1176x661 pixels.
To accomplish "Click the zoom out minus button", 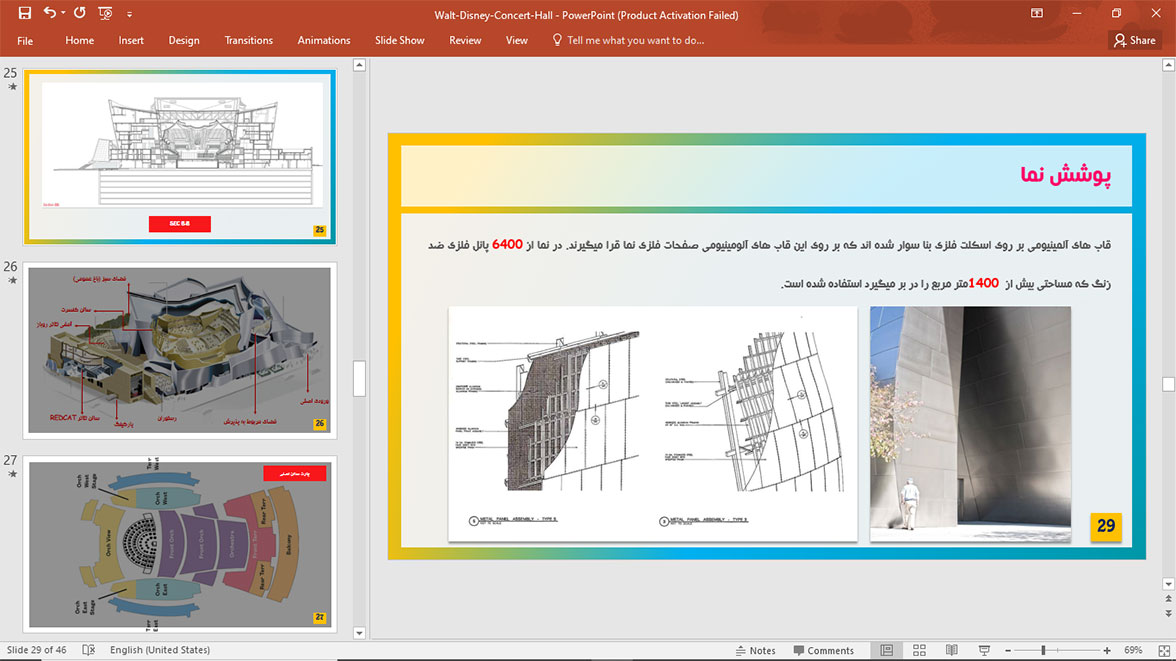I will coord(1008,650).
